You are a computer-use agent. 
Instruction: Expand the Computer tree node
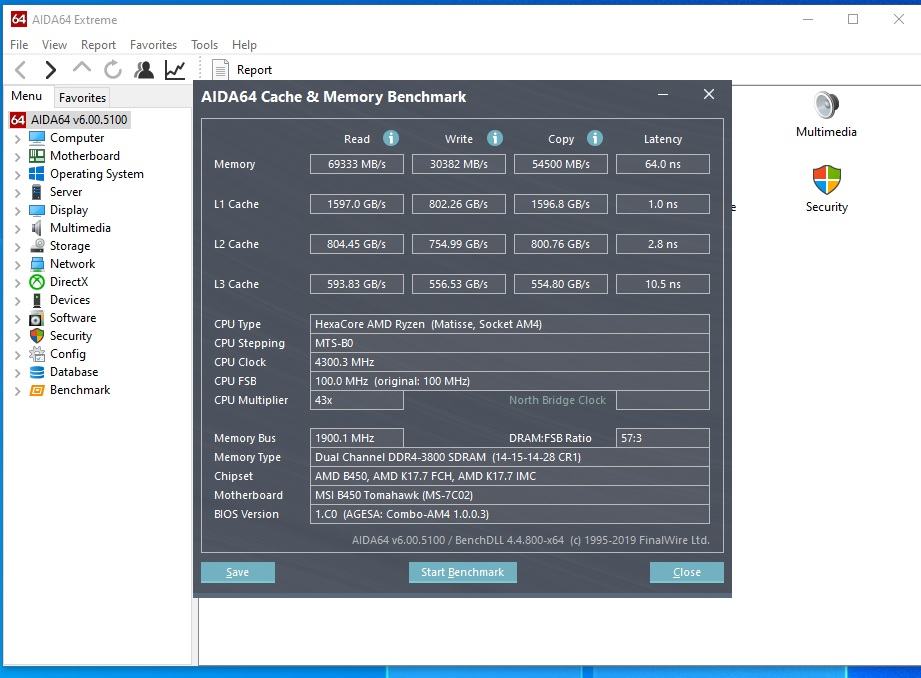[18, 139]
